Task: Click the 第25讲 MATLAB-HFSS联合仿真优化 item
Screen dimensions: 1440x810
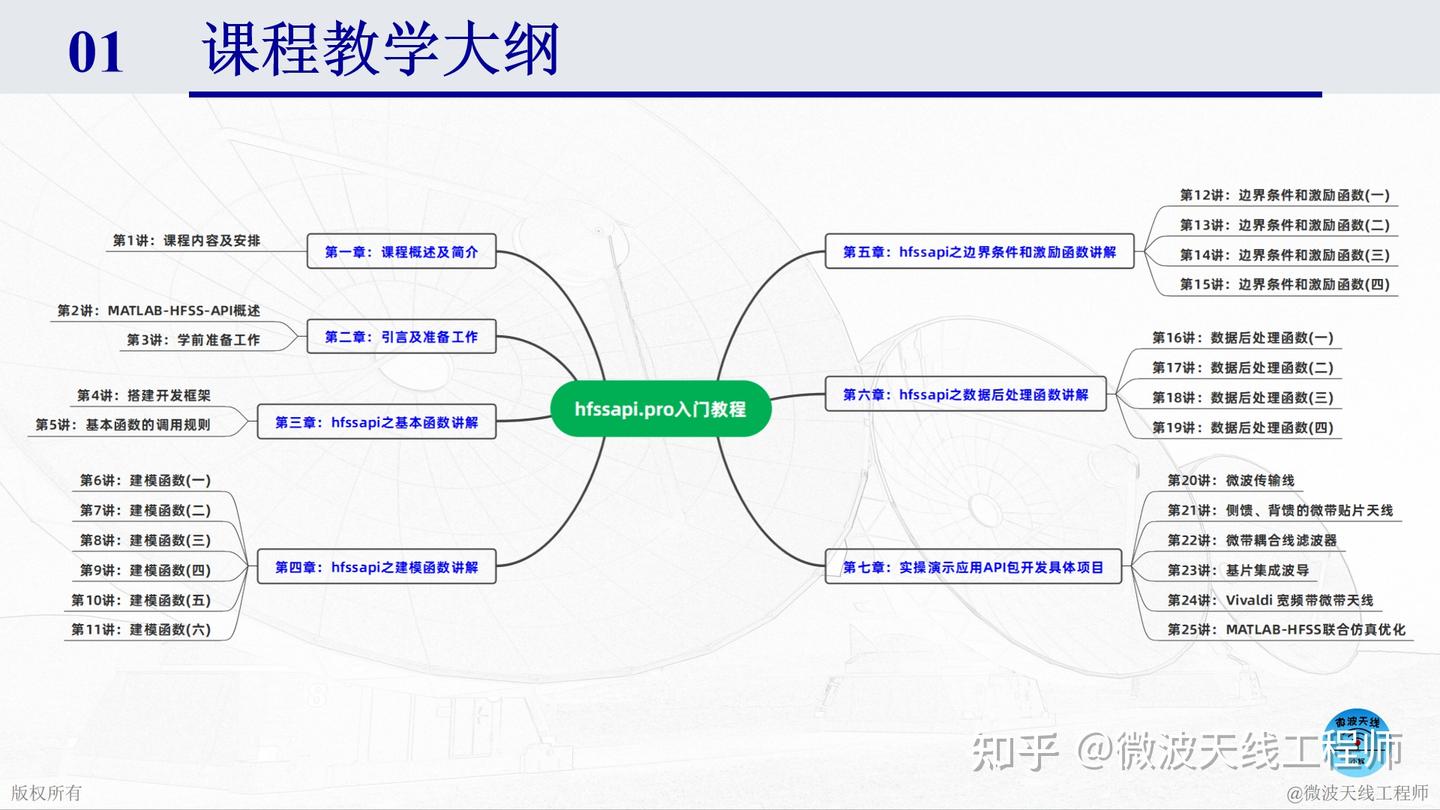Action: (1289, 630)
